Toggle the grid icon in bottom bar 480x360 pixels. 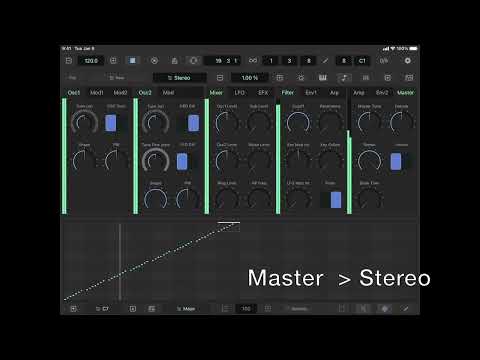268,309
